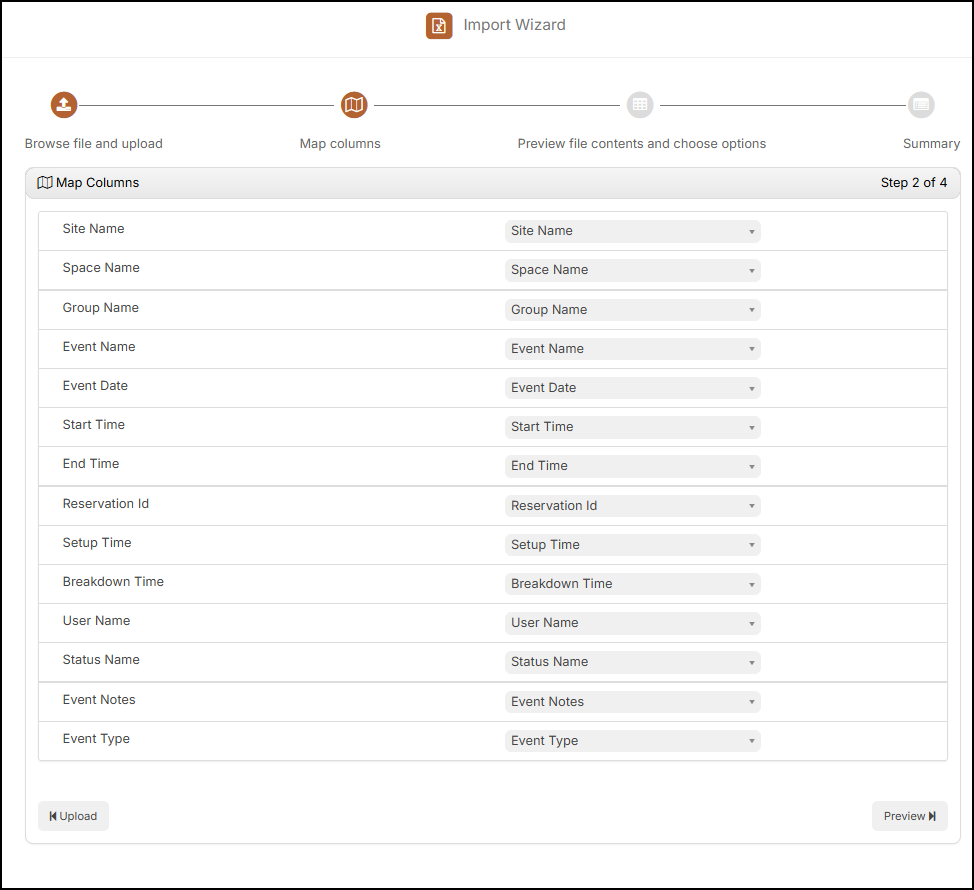
Task: Open the Event Name mapping dropdown
Action: click(x=632, y=349)
